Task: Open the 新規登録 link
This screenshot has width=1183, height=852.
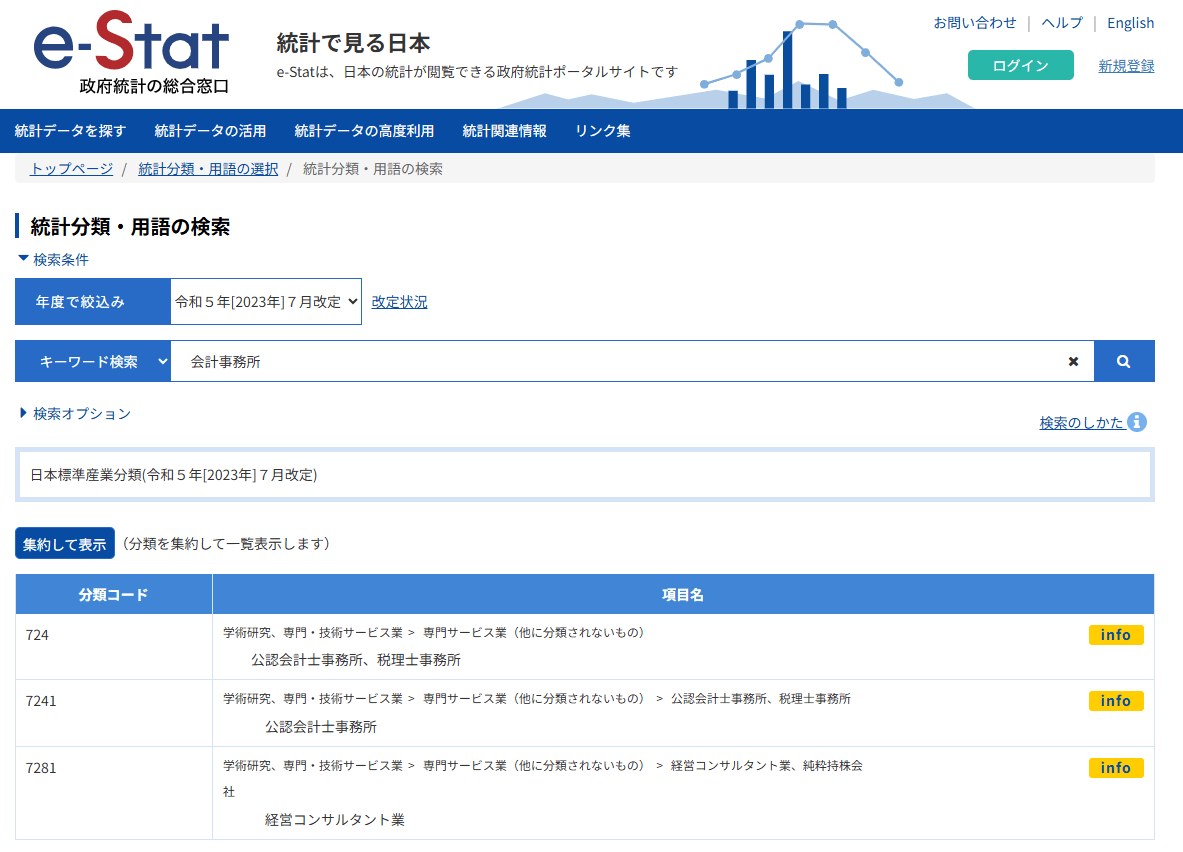Action: (1126, 66)
